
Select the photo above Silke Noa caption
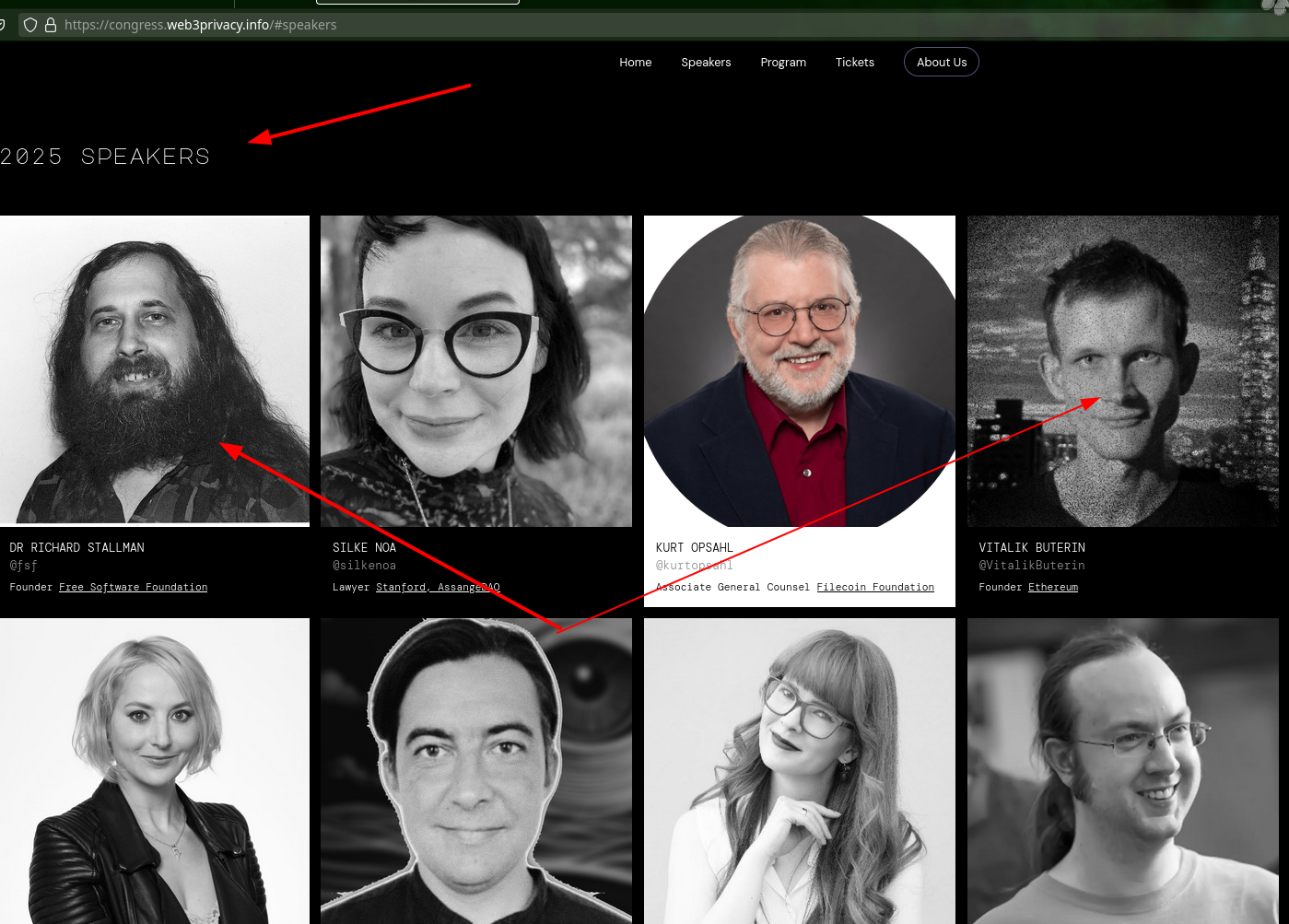click(475, 370)
